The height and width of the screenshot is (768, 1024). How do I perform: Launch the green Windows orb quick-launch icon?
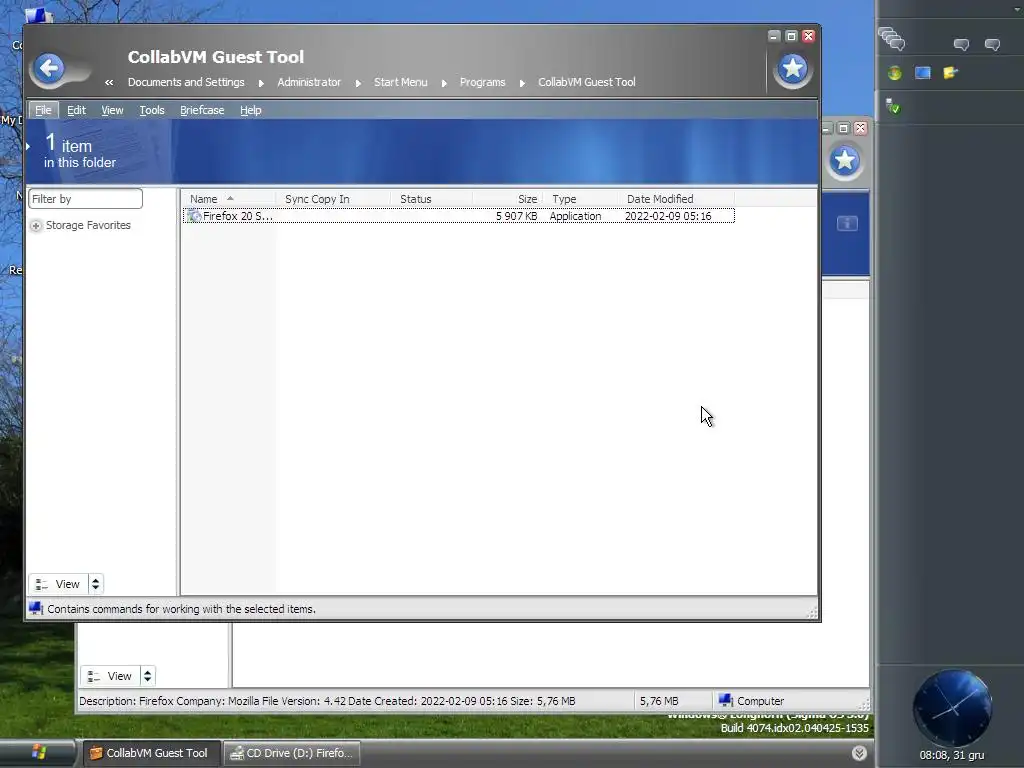point(895,73)
